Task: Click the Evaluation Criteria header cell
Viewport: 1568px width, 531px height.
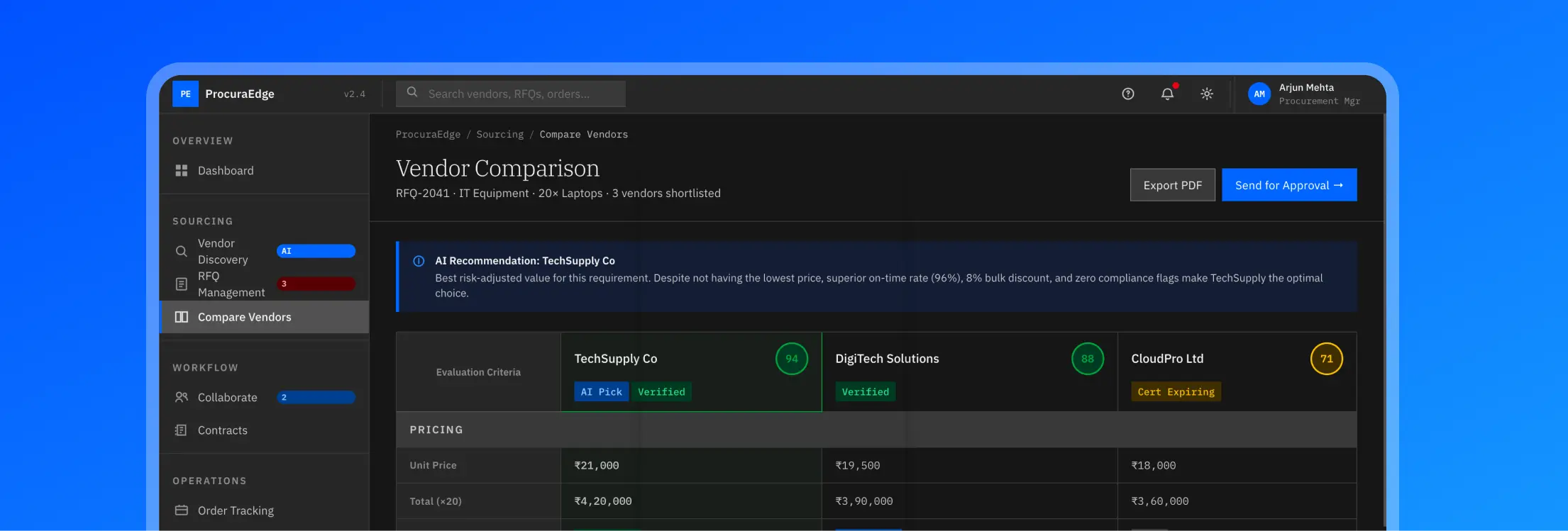Action: (x=478, y=372)
